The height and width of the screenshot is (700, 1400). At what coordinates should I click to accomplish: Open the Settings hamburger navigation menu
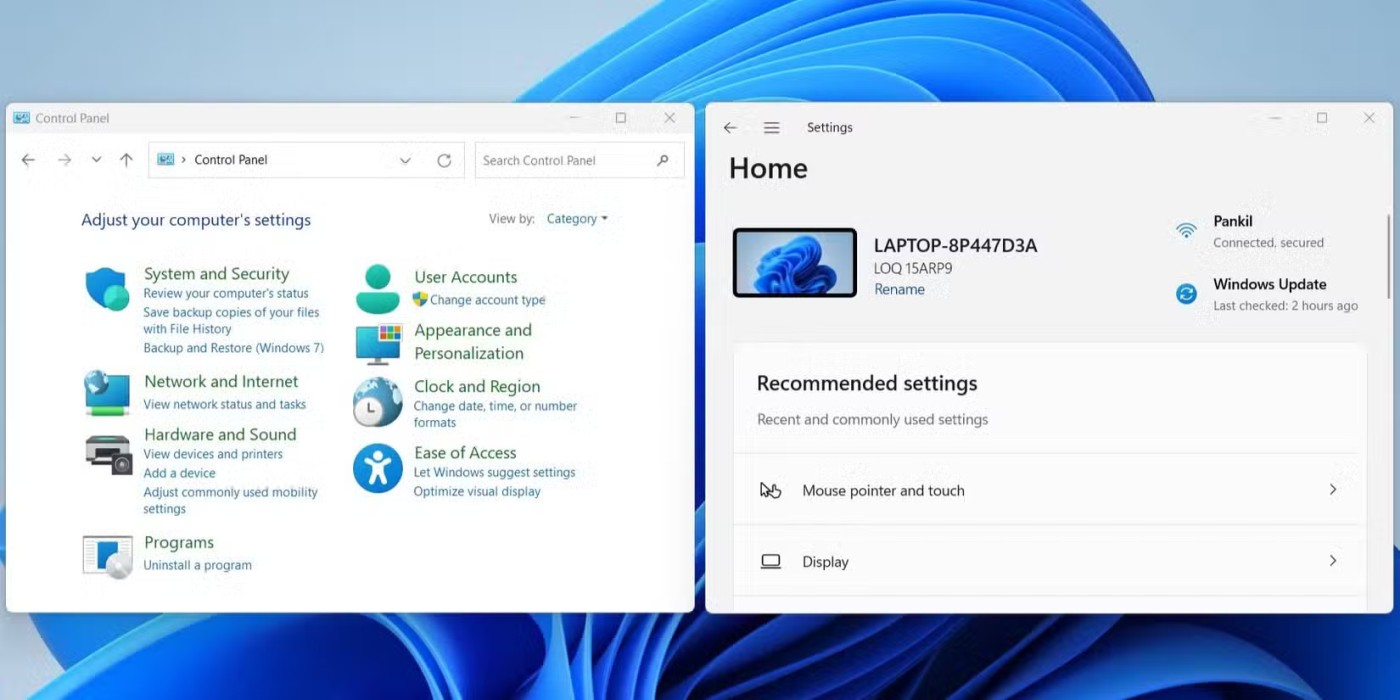click(x=771, y=128)
